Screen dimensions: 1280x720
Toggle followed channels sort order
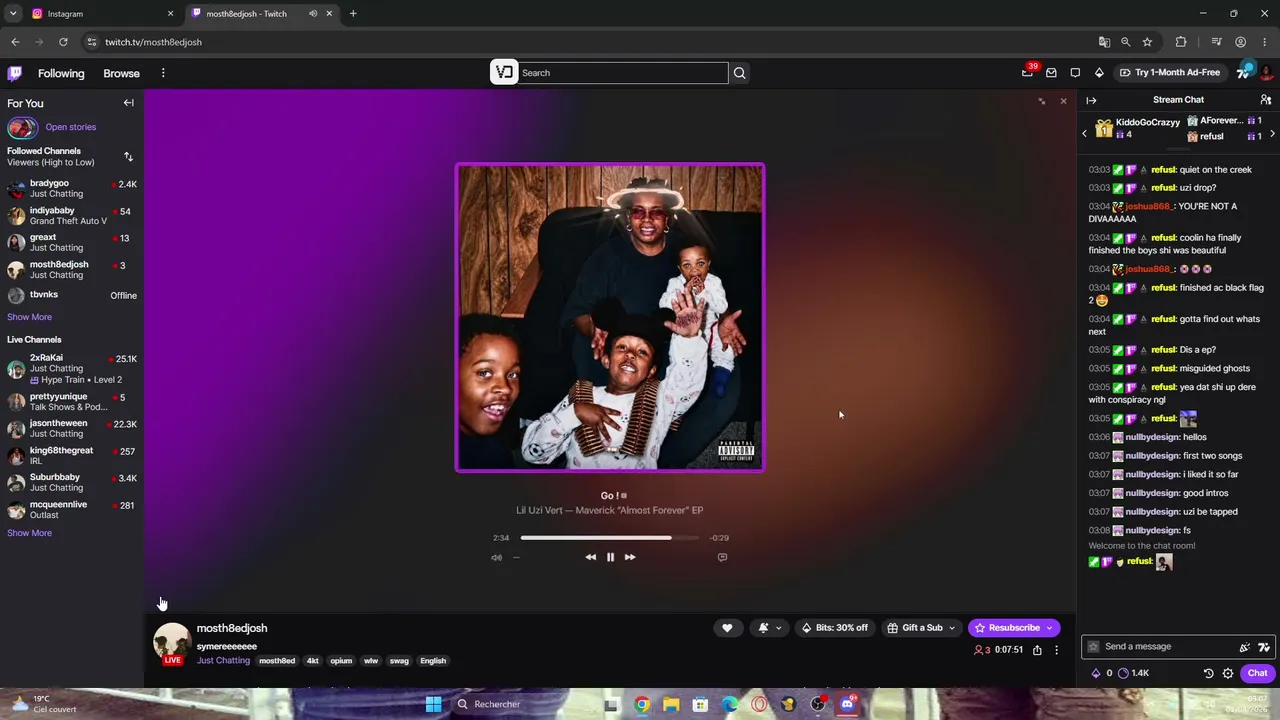click(x=128, y=157)
